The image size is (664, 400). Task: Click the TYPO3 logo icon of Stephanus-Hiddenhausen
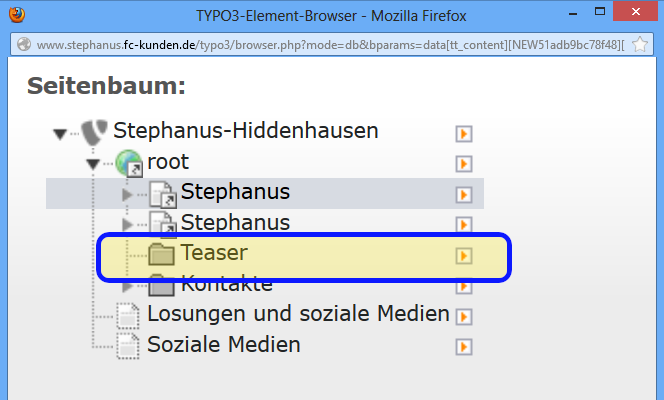tap(94, 132)
